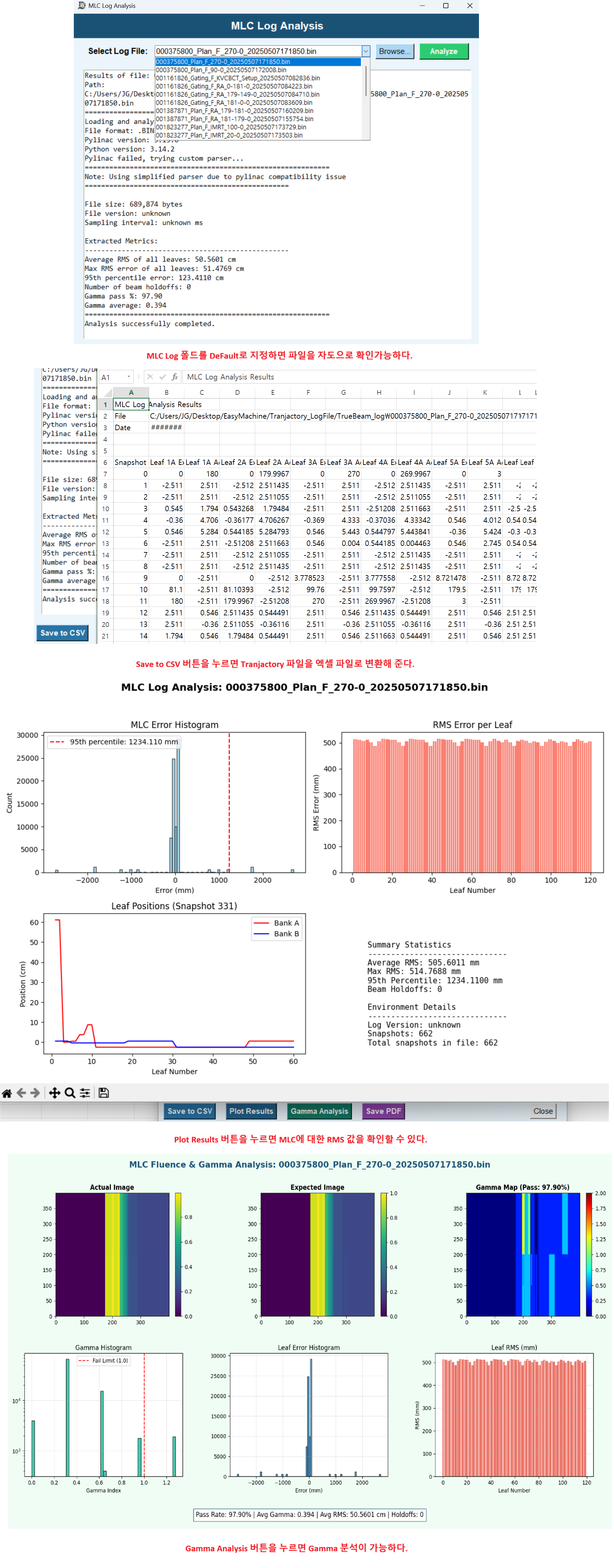614x1568 pixels.
Task: Pick 001823277_Plan_F_IMRT_20-0 file from the list
Action: pos(258,135)
